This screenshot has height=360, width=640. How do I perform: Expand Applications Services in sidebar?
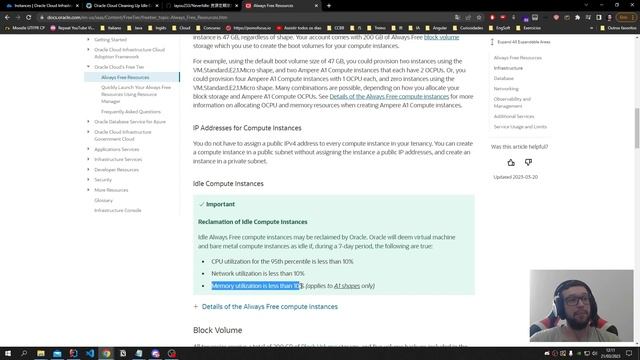pos(88,149)
